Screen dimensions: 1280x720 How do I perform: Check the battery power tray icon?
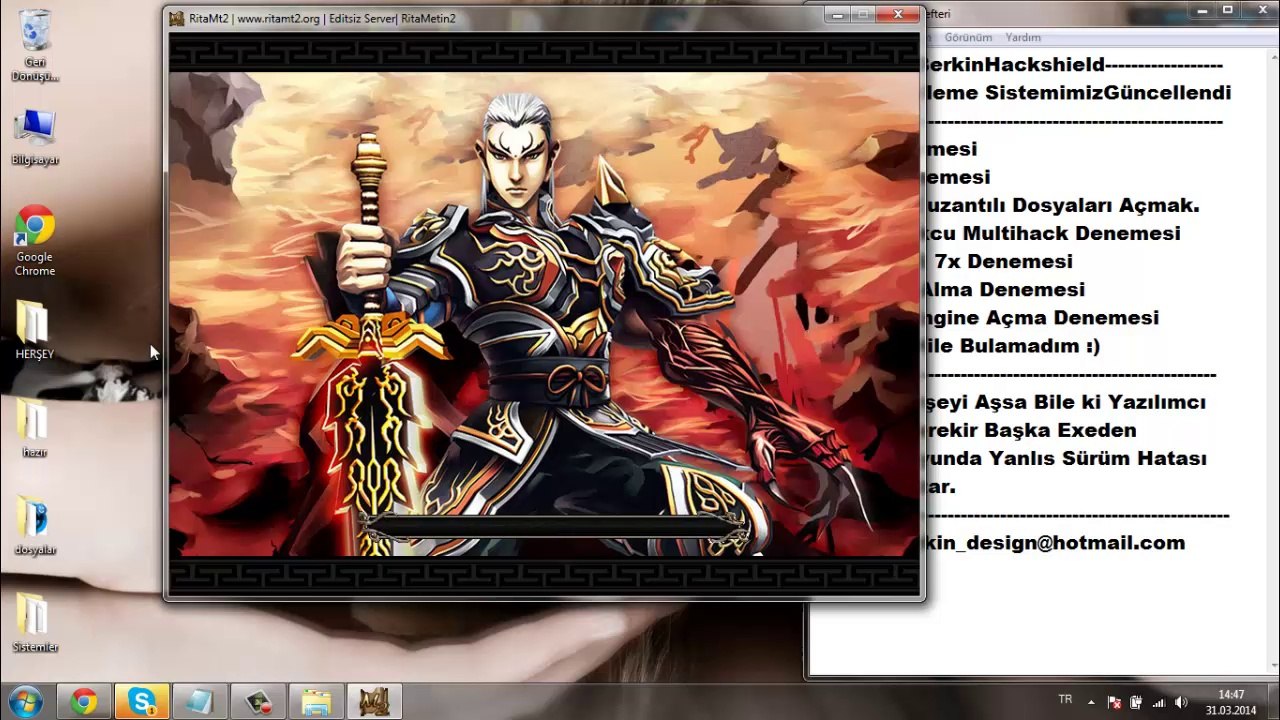(x=1136, y=702)
